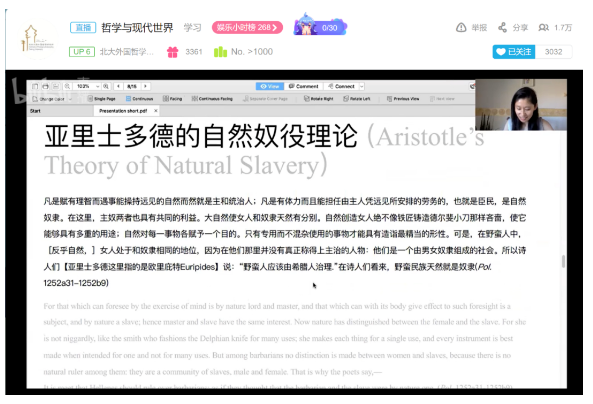Click the pink gift icon

point(172,52)
